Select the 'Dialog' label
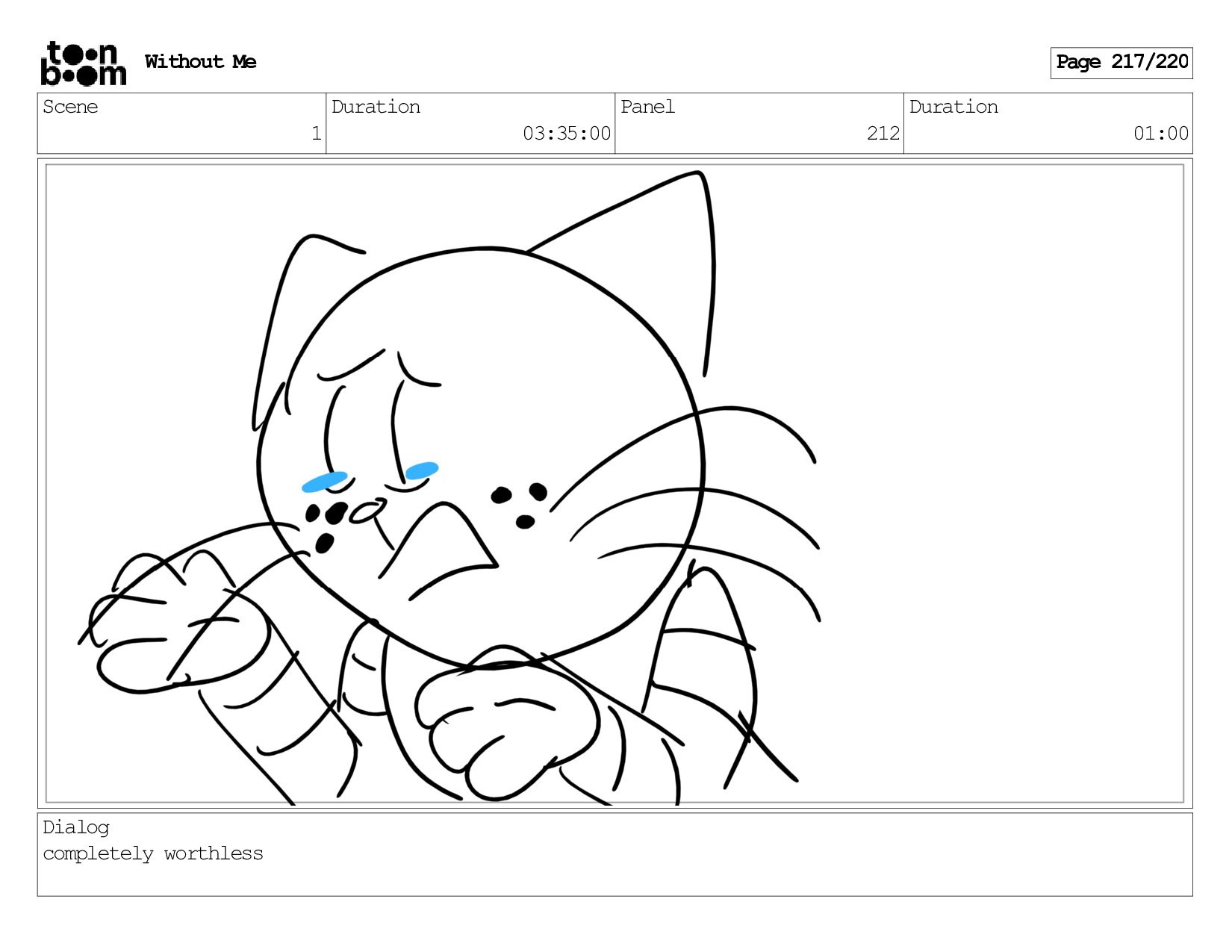Image resolution: width=1232 pixels, height=952 pixels. [x=76, y=827]
